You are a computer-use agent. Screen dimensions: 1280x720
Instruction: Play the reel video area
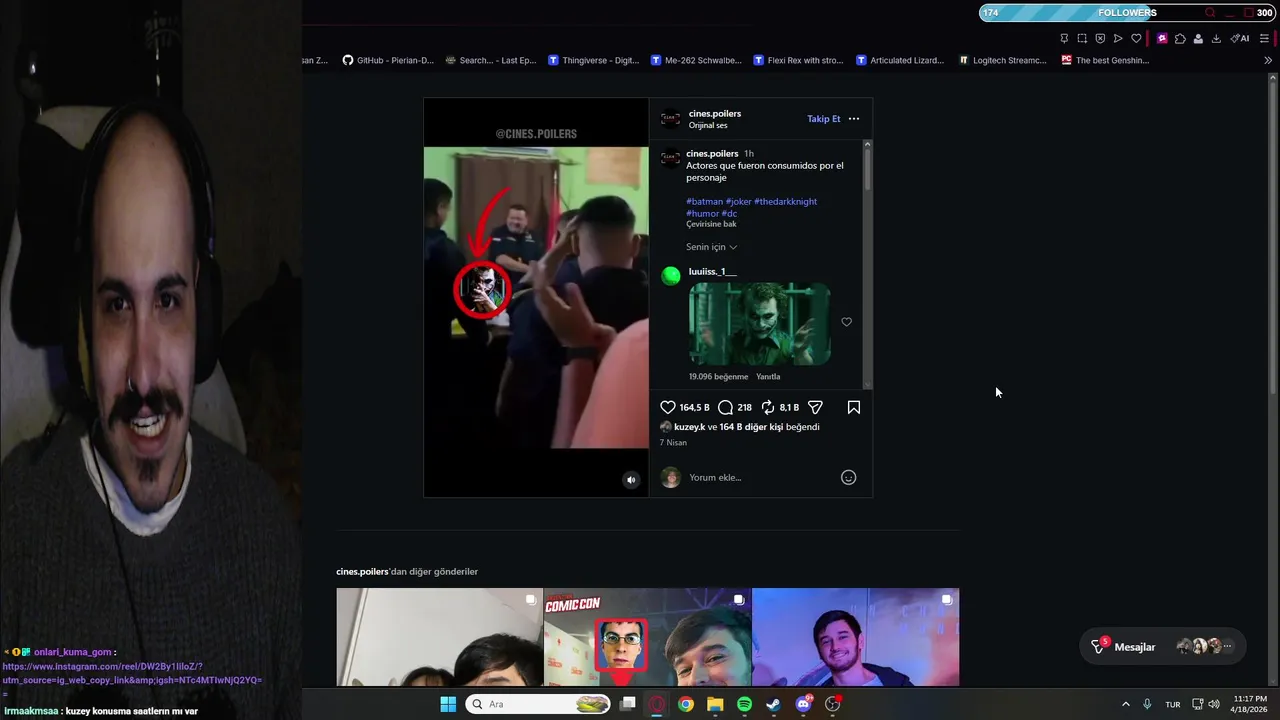536,298
